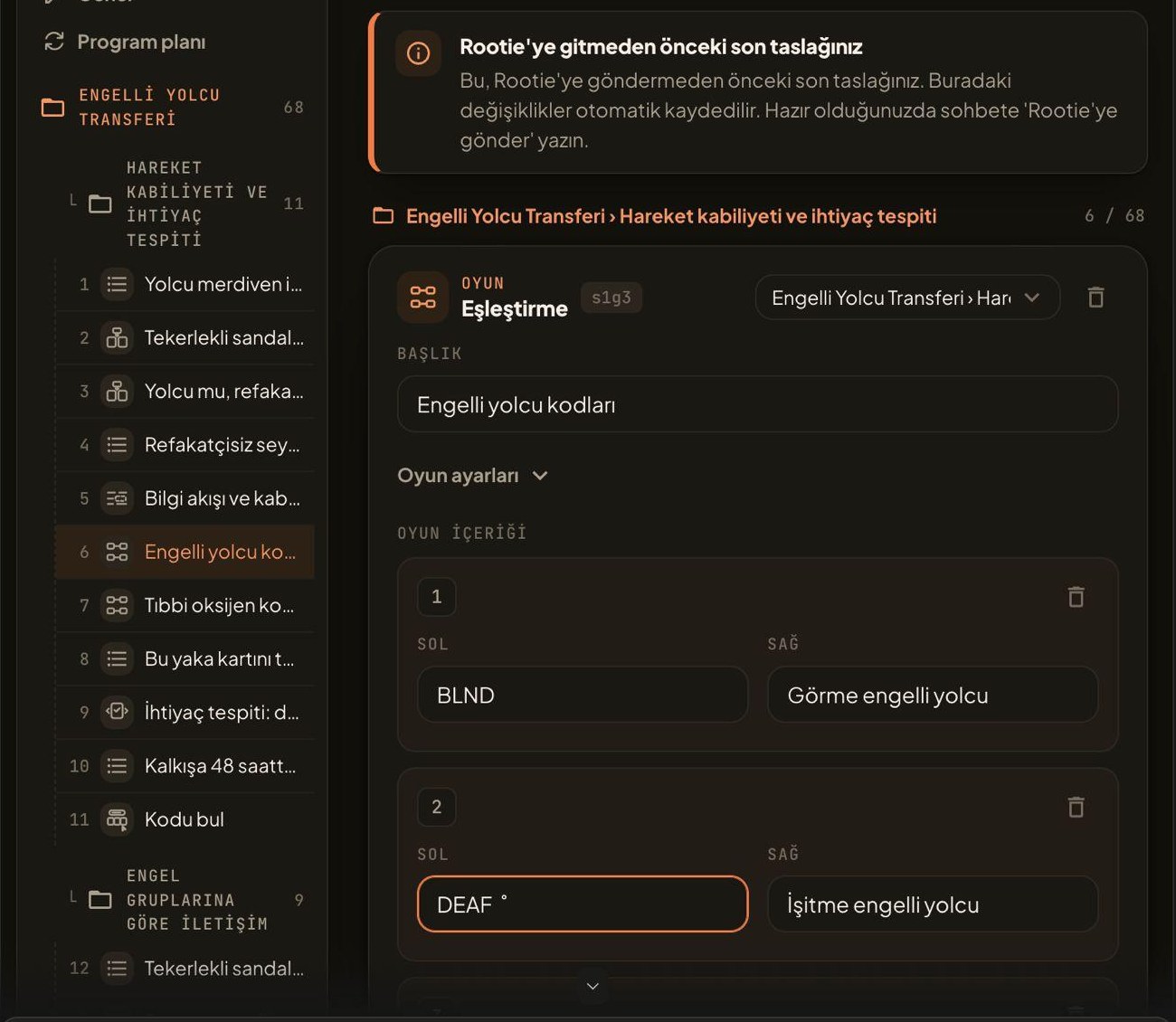Image resolution: width=1176 pixels, height=1022 pixels.
Task: Delete pair 1 with the trash icon
Action: (x=1076, y=597)
